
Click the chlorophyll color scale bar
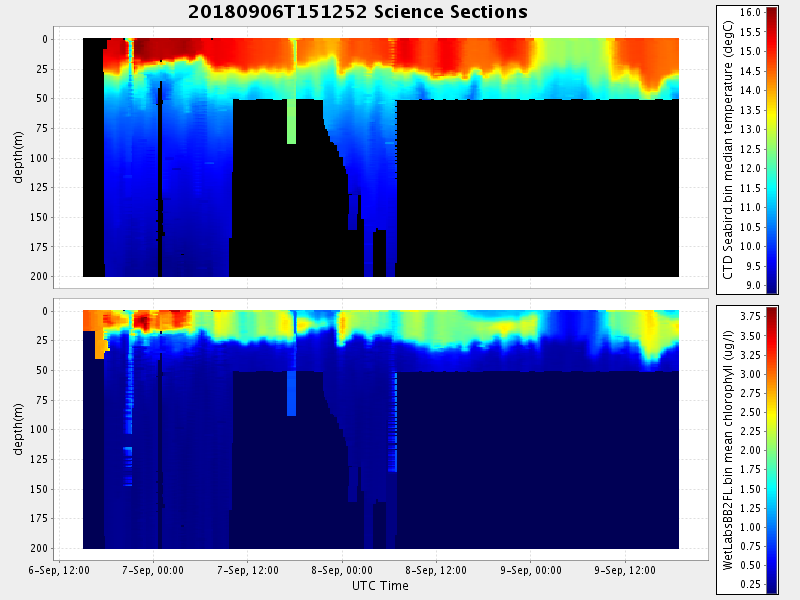pyautogui.click(x=772, y=450)
